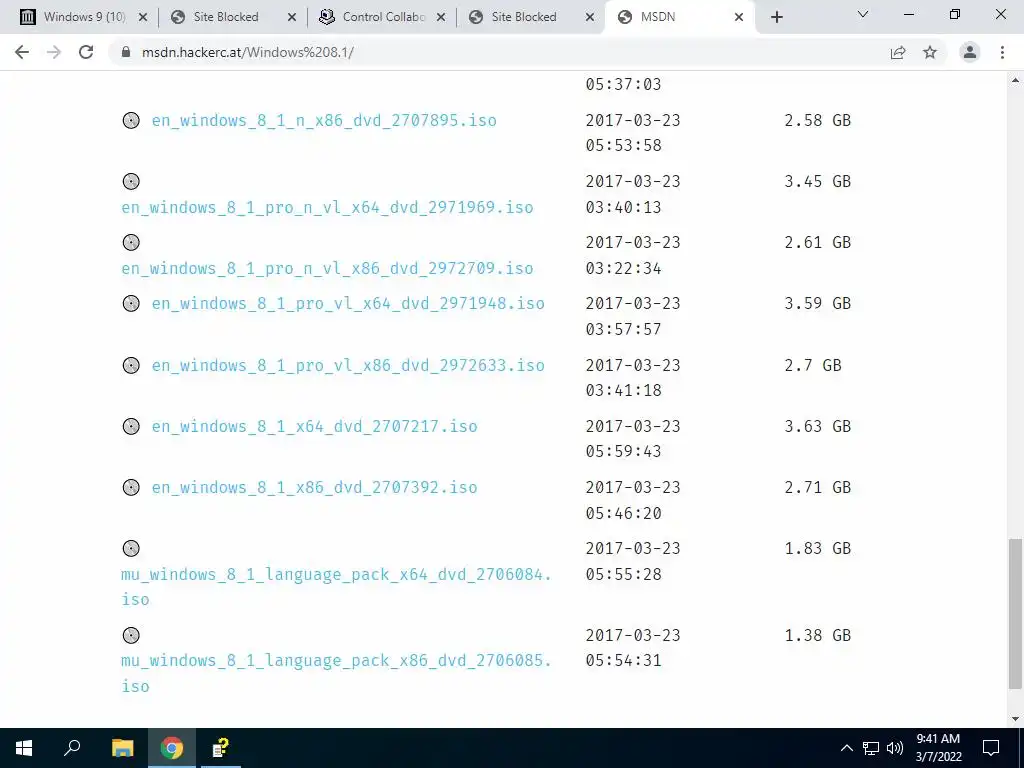Download the x64 language pack iso
Image resolution: width=1024 pixels, height=768 pixels.
click(336, 587)
